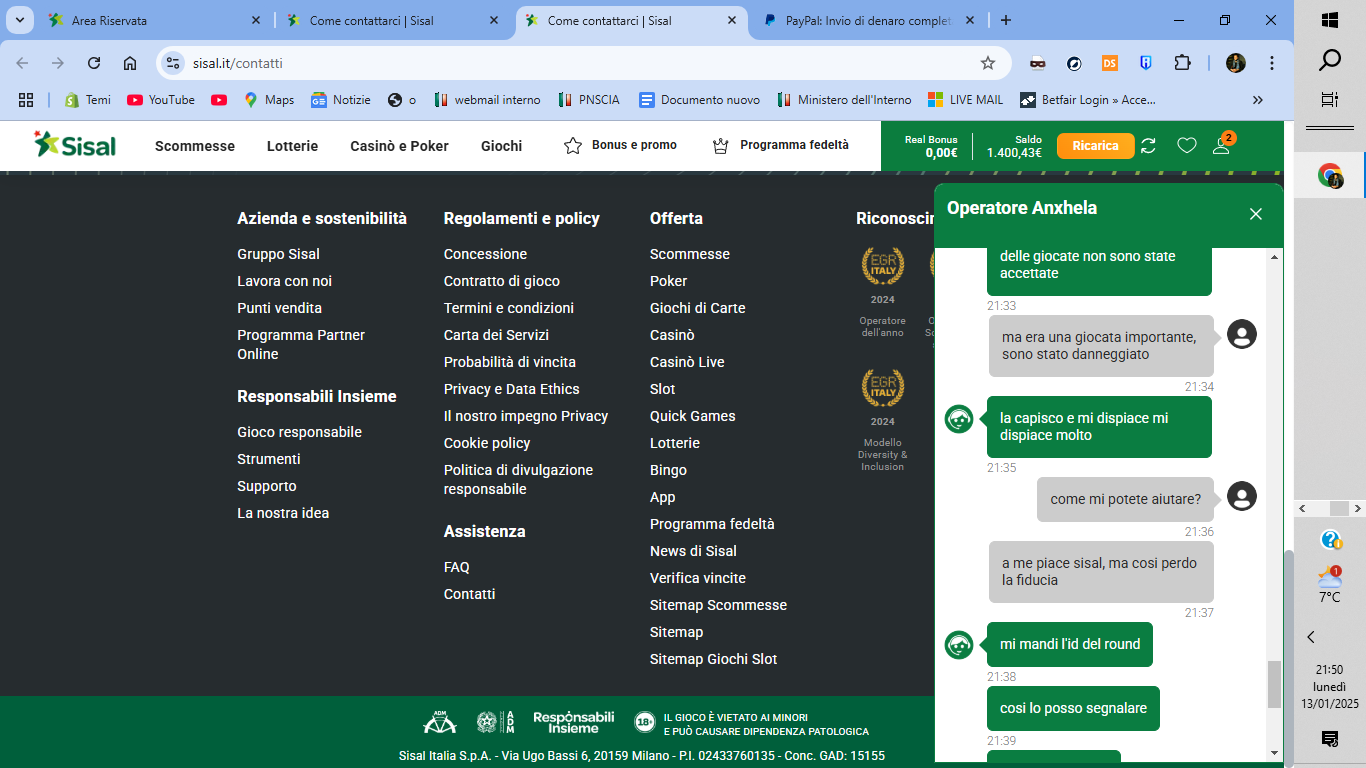This screenshot has height=768, width=1366.
Task: Open Verifica vincite link
Action: [698, 578]
